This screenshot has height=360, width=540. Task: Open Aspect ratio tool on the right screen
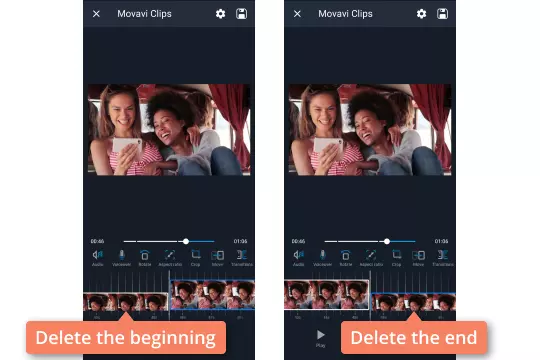(371, 257)
